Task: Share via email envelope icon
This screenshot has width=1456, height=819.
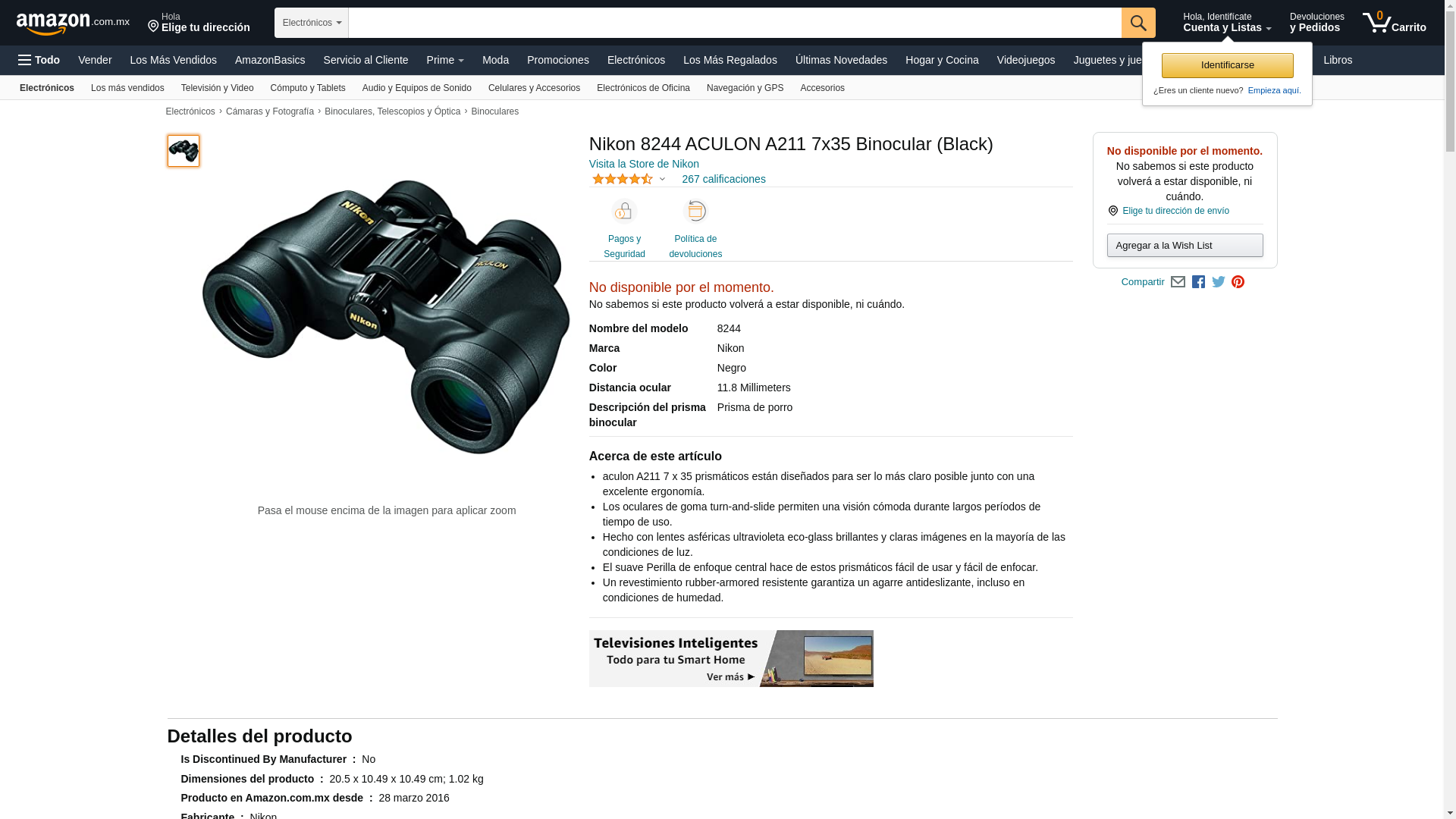Action: click(x=1178, y=282)
